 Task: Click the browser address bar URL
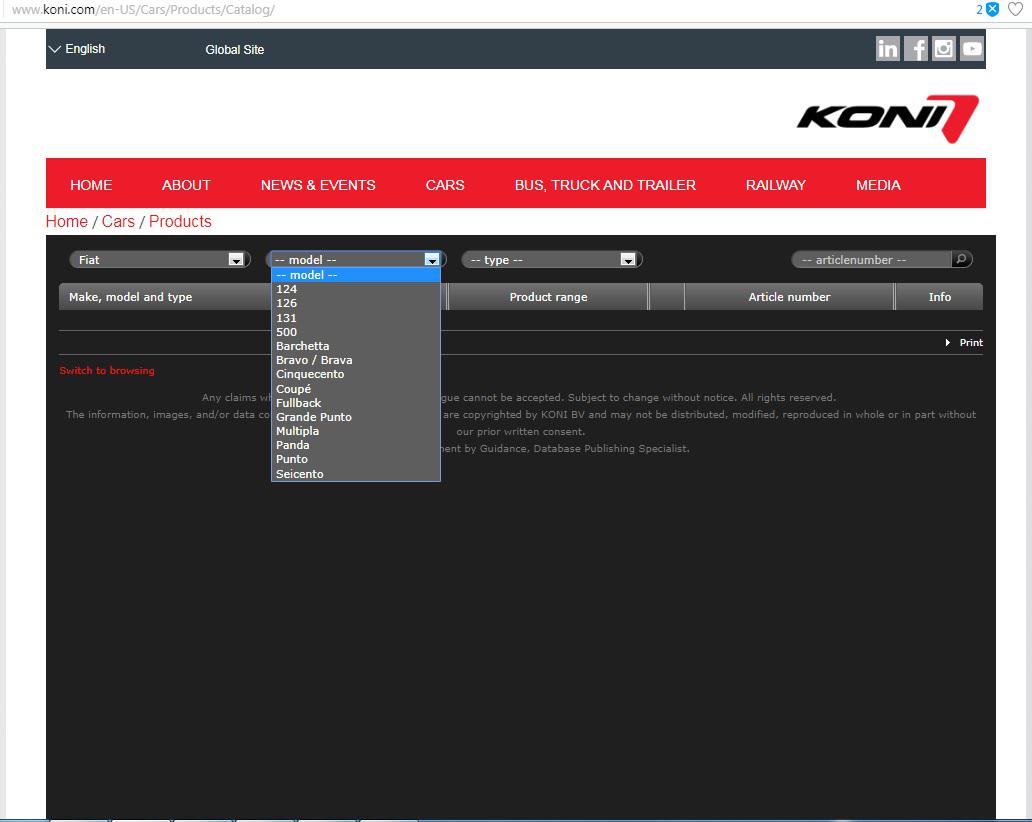click(143, 10)
